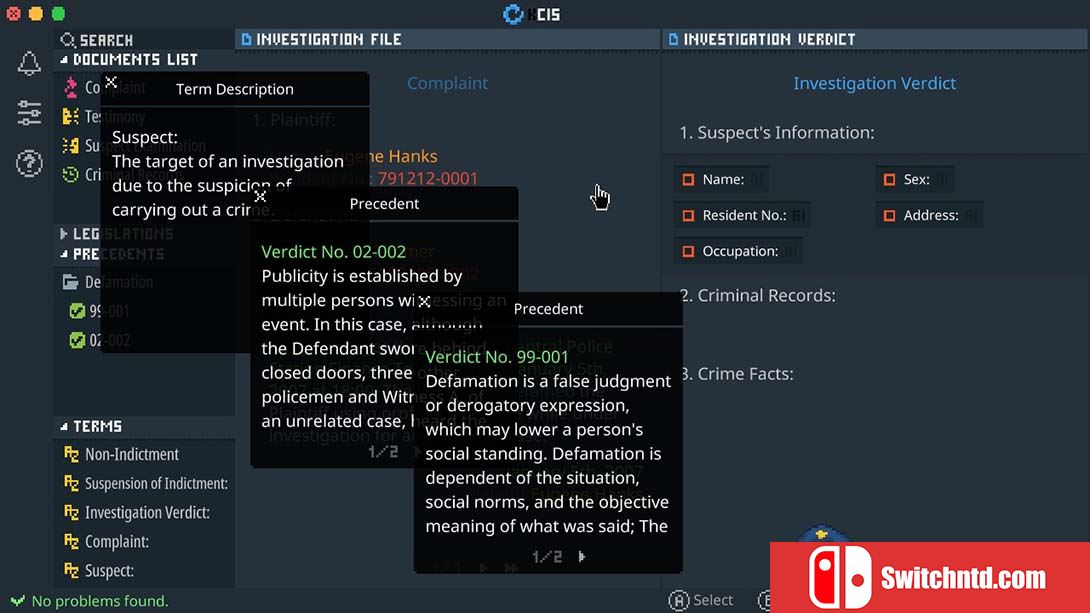The height and width of the screenshot is (613, 1090).
Task: Click the Investigation Verdict term icon
Action: click(x=71, y=512)
